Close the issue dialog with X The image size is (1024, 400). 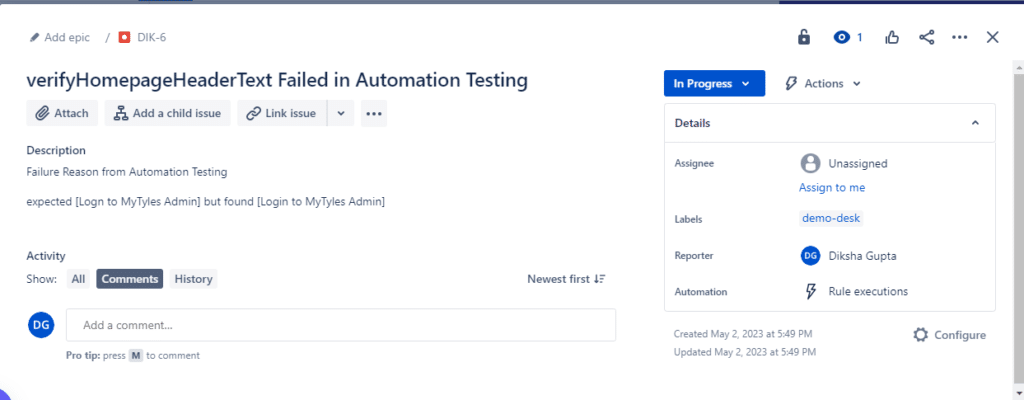[993, 38]
